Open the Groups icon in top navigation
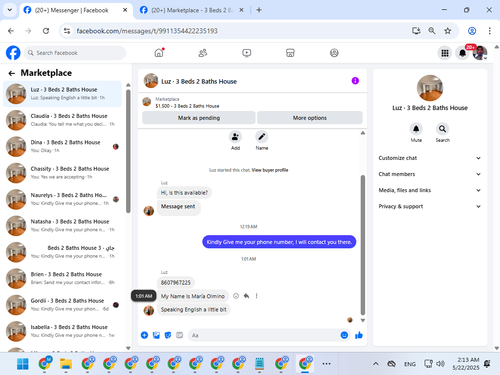This screenshot has height=375, width=500. (334, 53)
